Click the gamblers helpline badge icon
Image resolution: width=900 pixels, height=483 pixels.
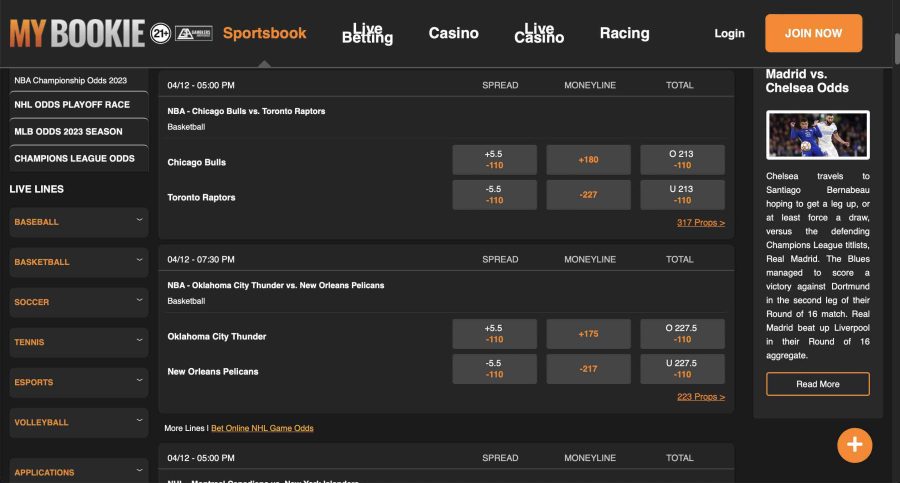tap(193, 33)
